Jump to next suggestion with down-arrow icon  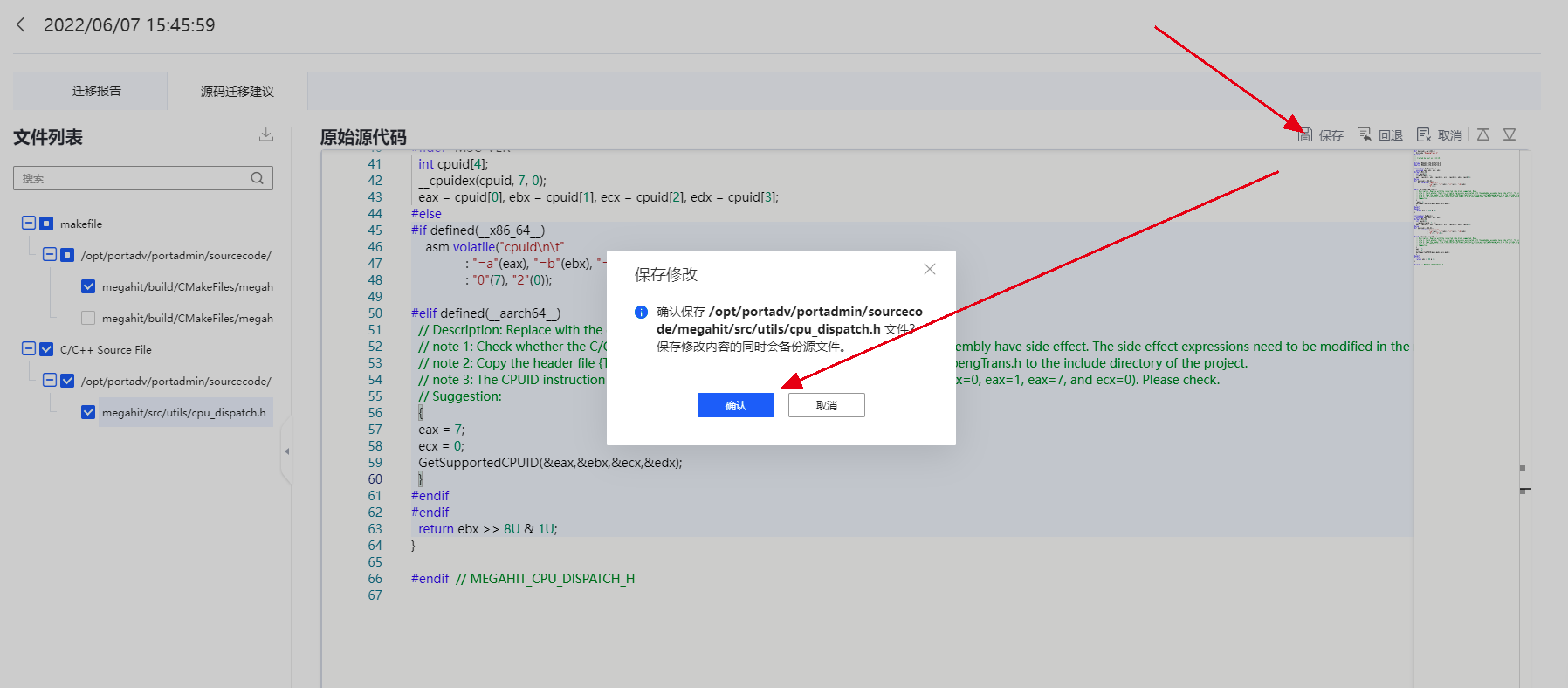pyautogui.click(x=1510, y=134)
